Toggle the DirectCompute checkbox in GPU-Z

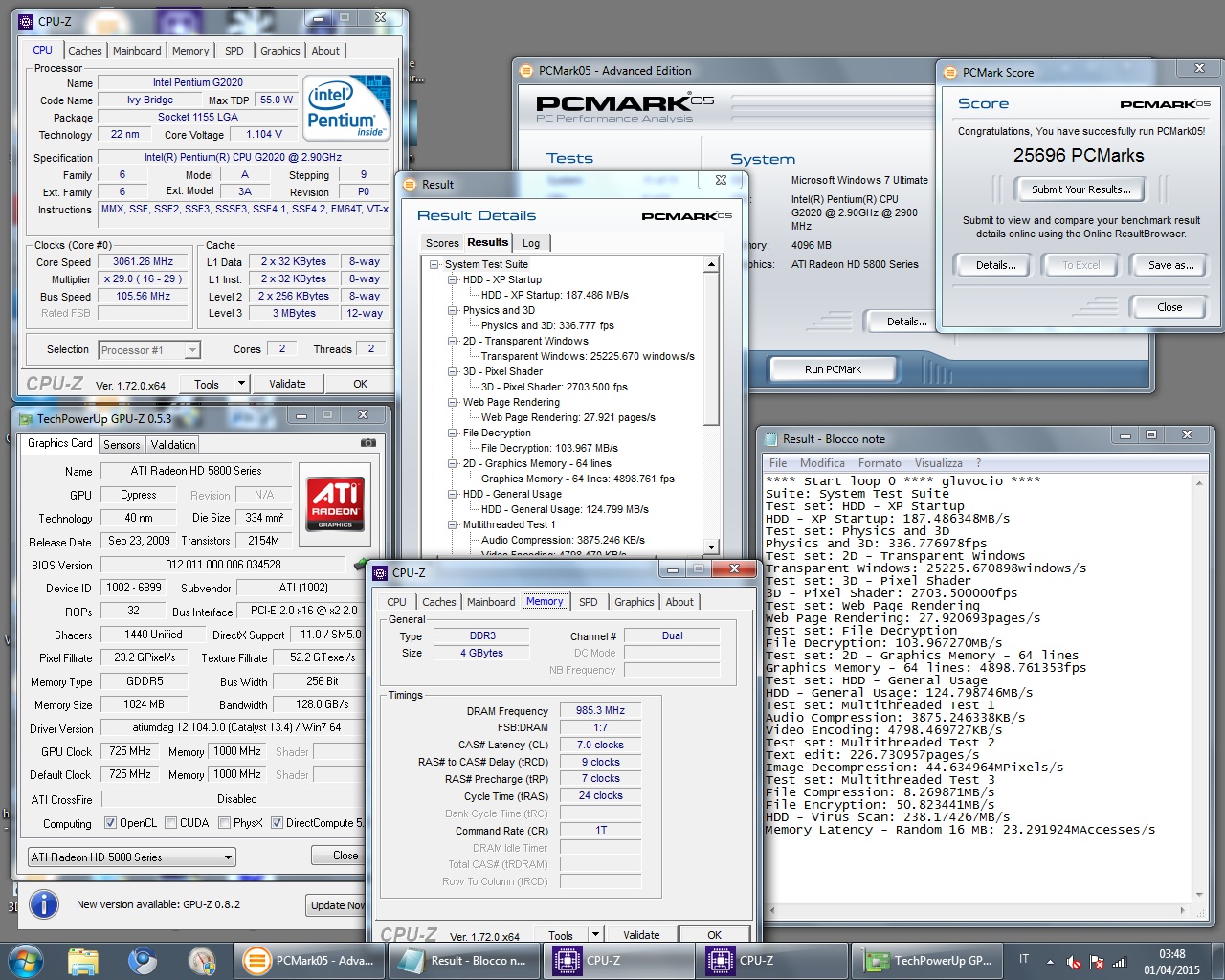(277, 823)
